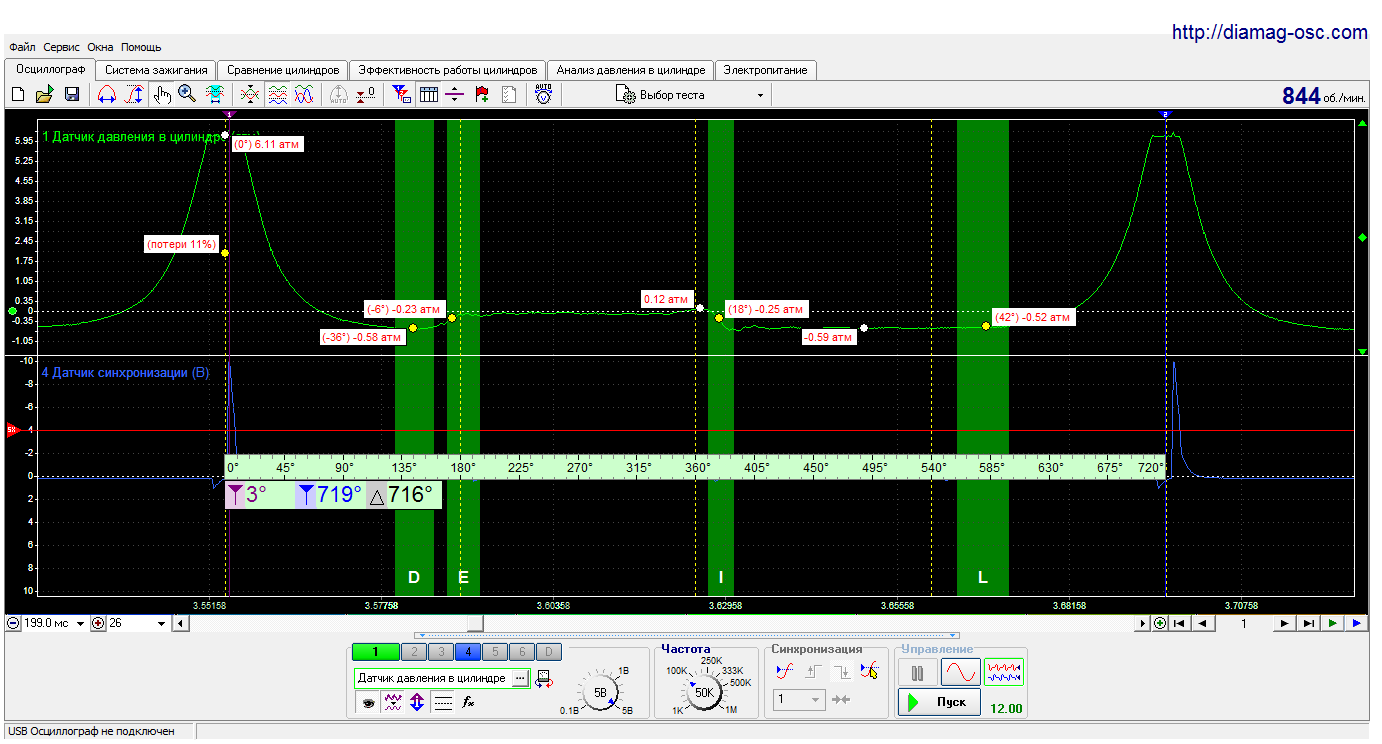
Task: Activate the hand pan tool
Action: (x=162, y=94)
